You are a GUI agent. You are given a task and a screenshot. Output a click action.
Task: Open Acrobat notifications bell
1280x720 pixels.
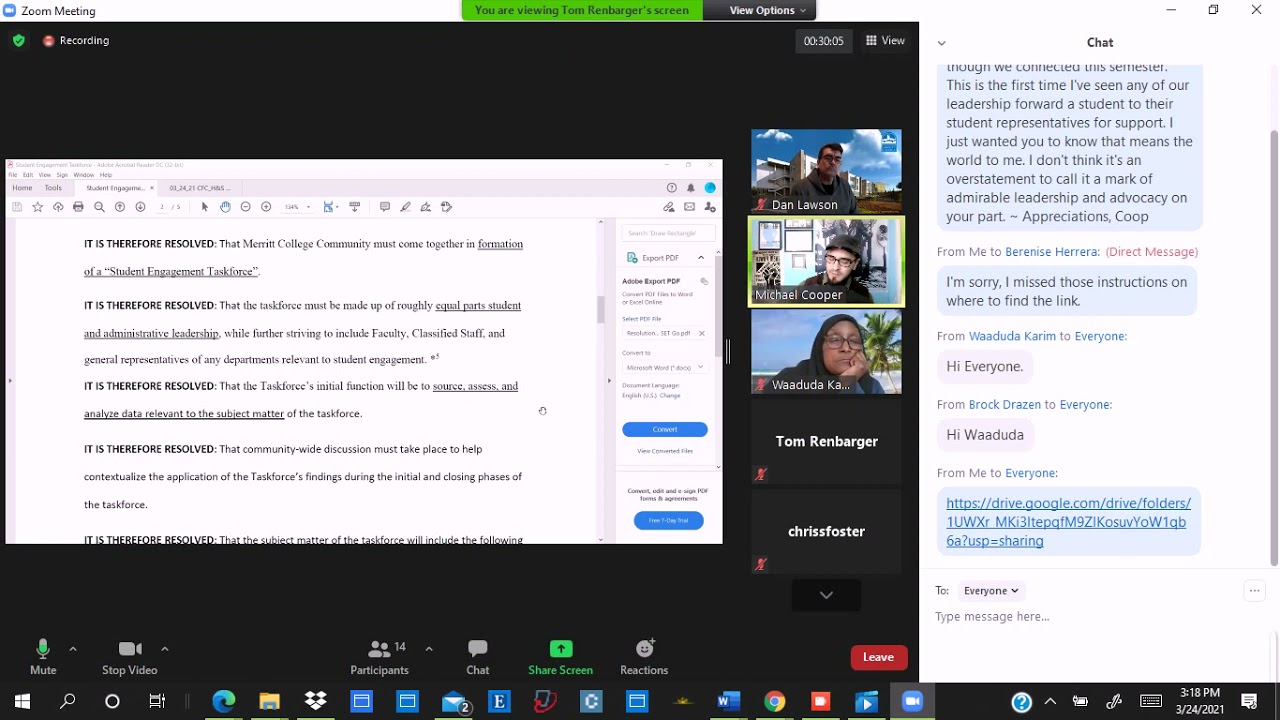click(x=690, y=188)
